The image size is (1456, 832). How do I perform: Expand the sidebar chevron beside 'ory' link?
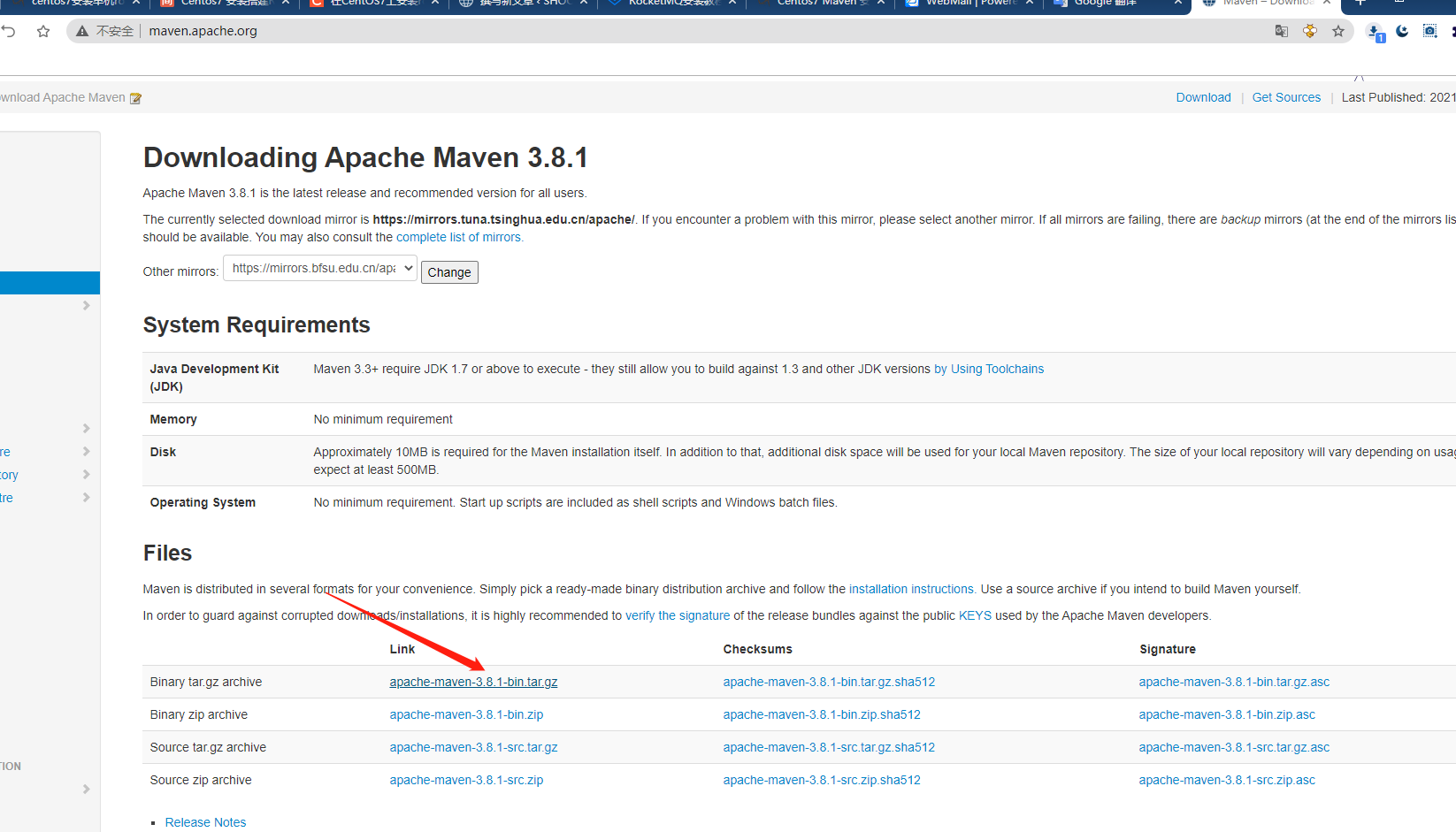coord(86,475)
